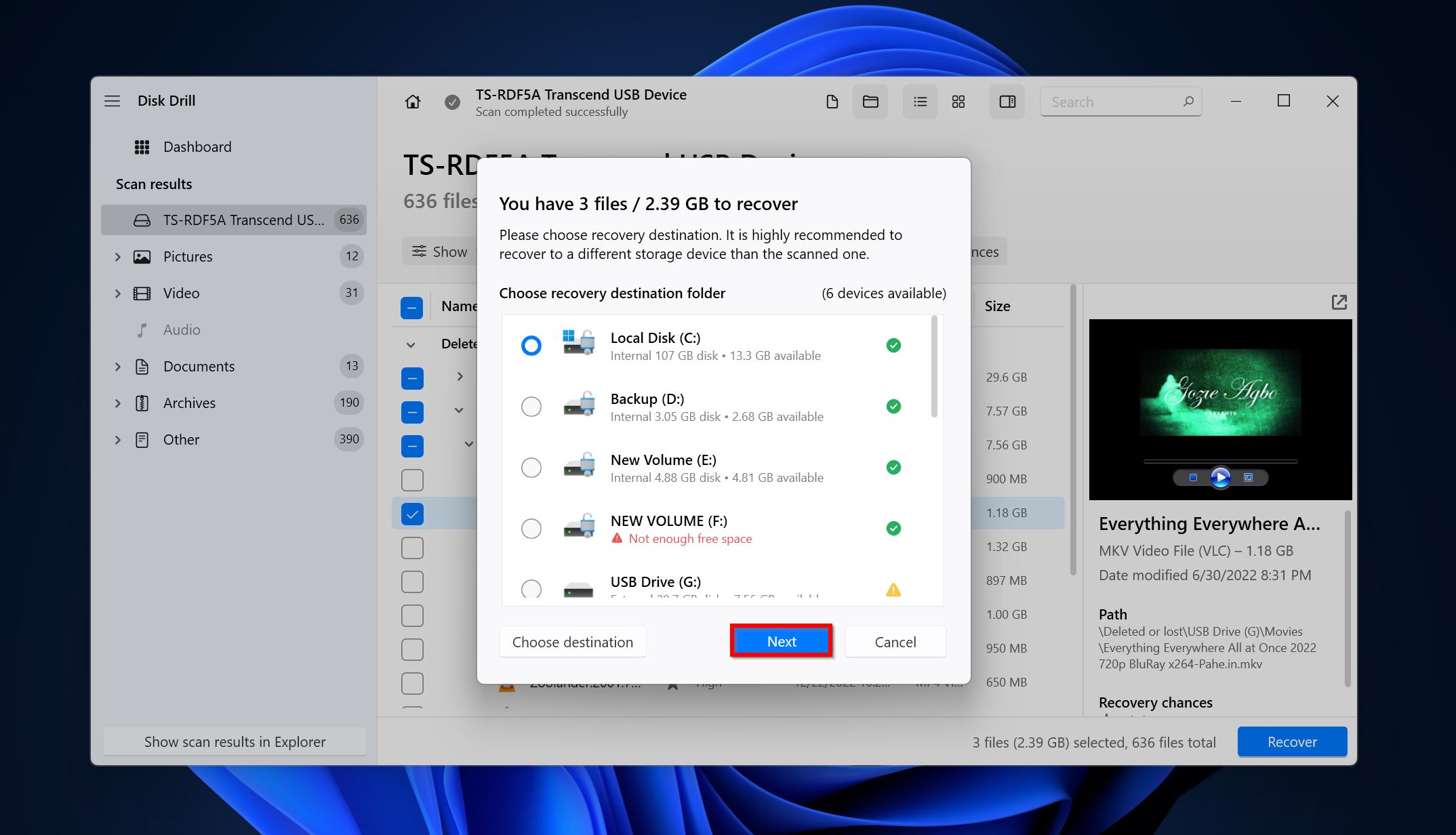
Task: Click the list view icon
Action: (919, 100)
